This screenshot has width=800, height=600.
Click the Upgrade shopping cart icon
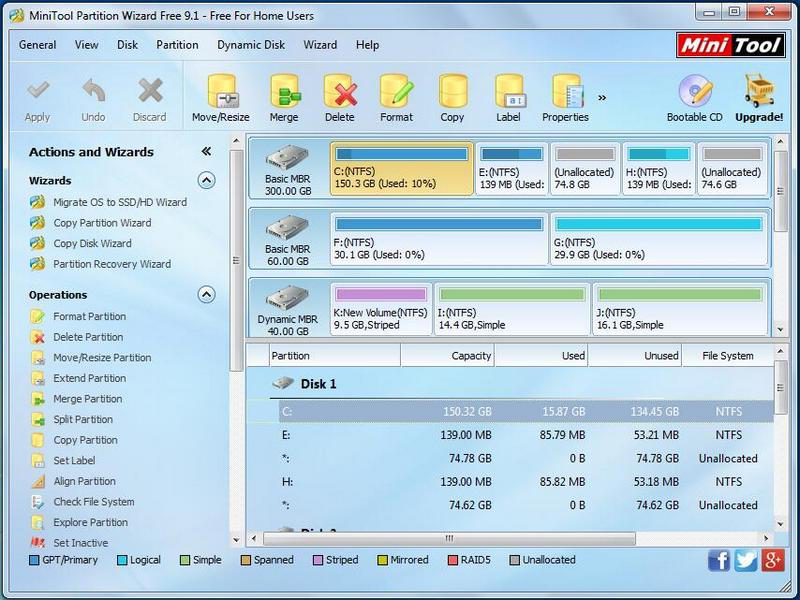click(759, 91)
